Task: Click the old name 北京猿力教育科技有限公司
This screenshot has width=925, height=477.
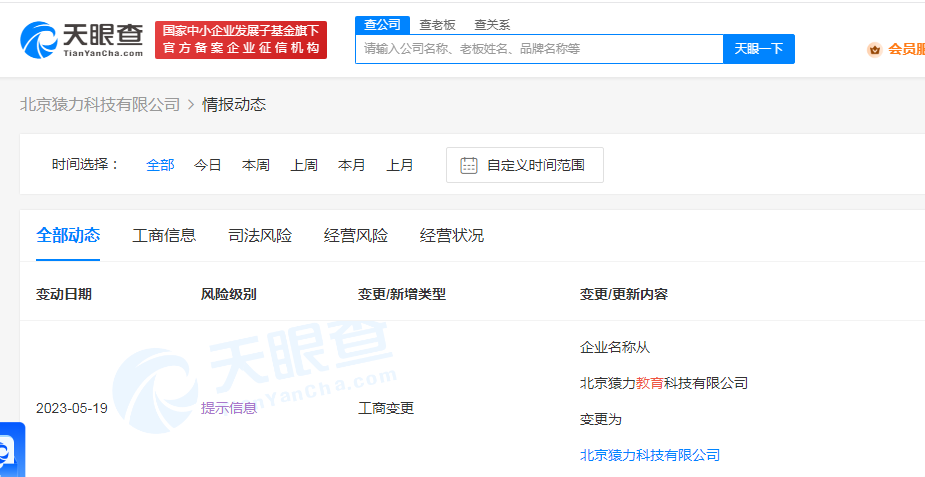Action: click(664, 383)
